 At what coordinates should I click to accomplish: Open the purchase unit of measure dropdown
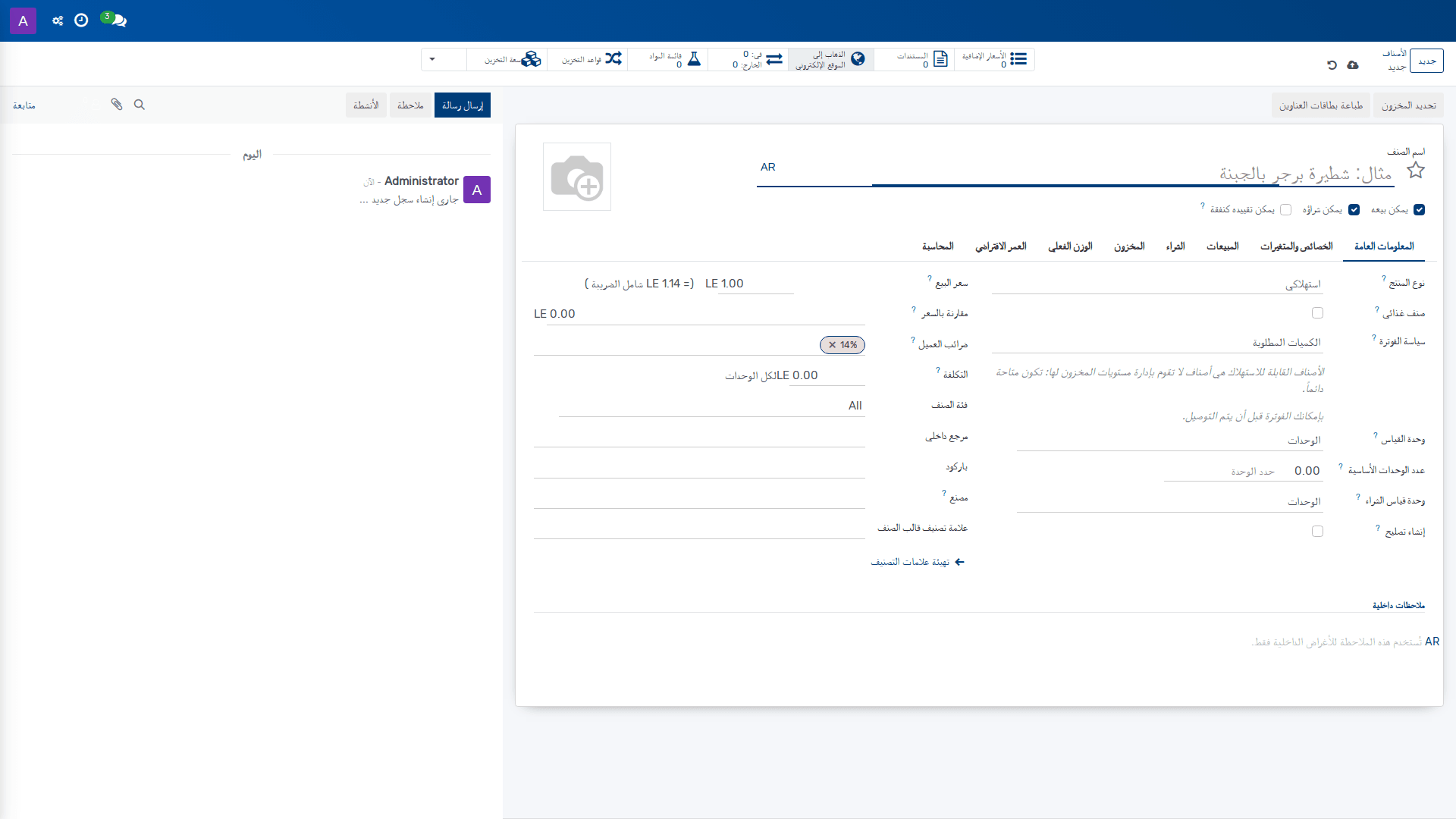[1169, 502]
